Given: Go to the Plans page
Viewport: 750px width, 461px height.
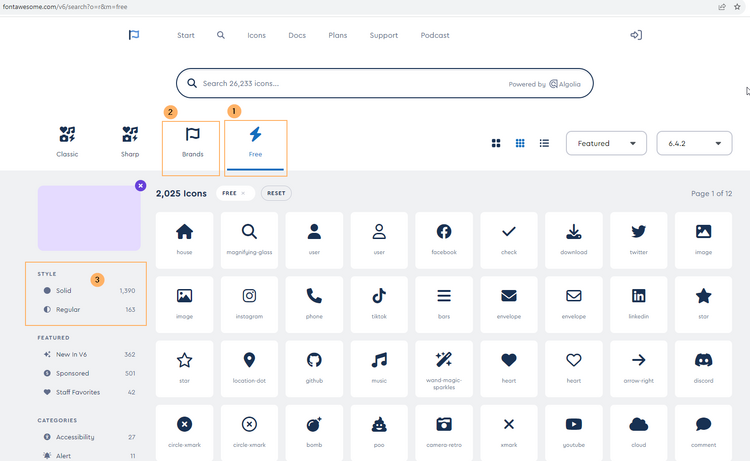Looking at the screenshot, I should pos(338,35).
